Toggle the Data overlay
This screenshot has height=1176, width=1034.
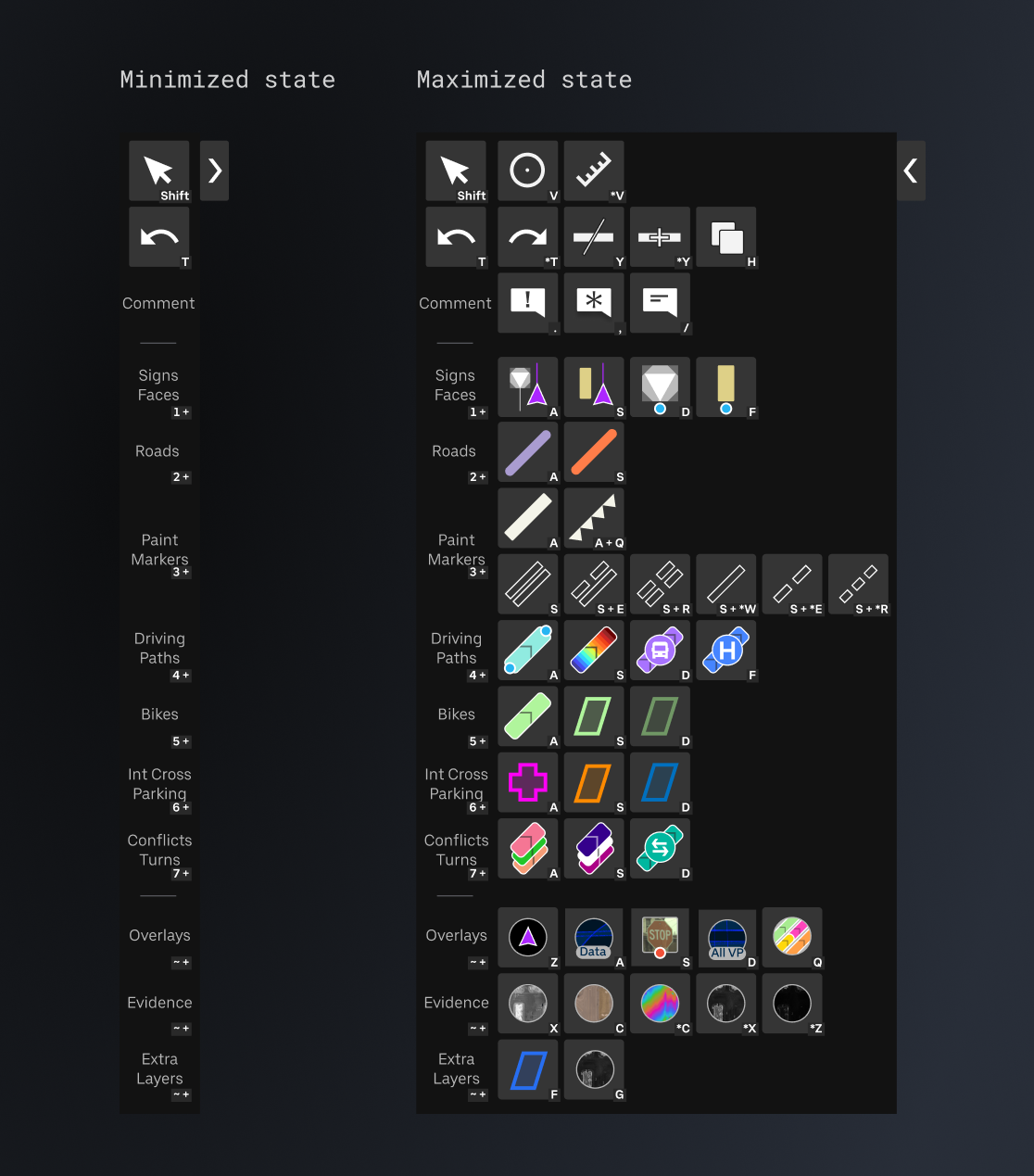coord(593,937)
